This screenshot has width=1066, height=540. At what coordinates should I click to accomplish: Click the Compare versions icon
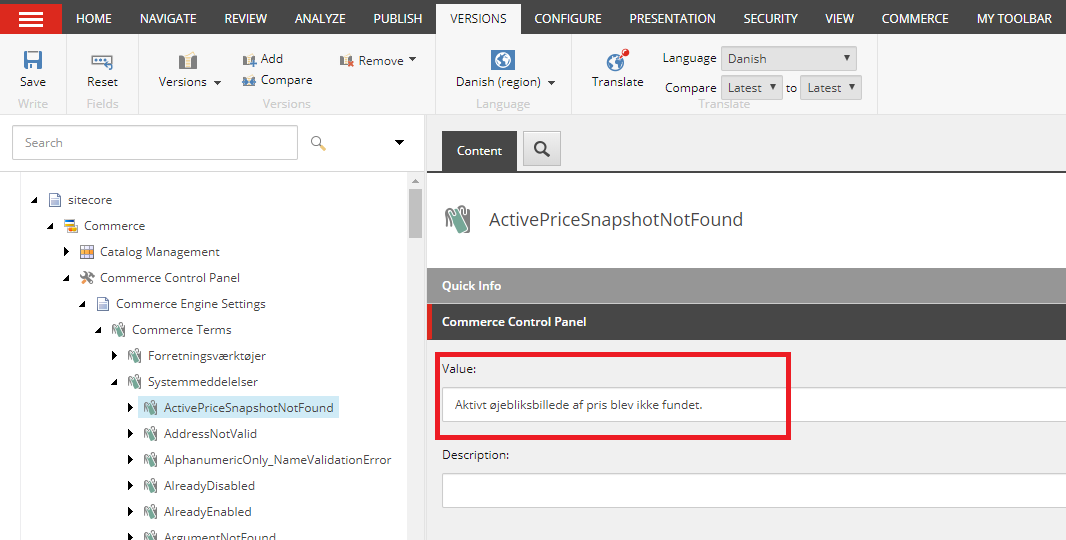(x=249, y=81)
